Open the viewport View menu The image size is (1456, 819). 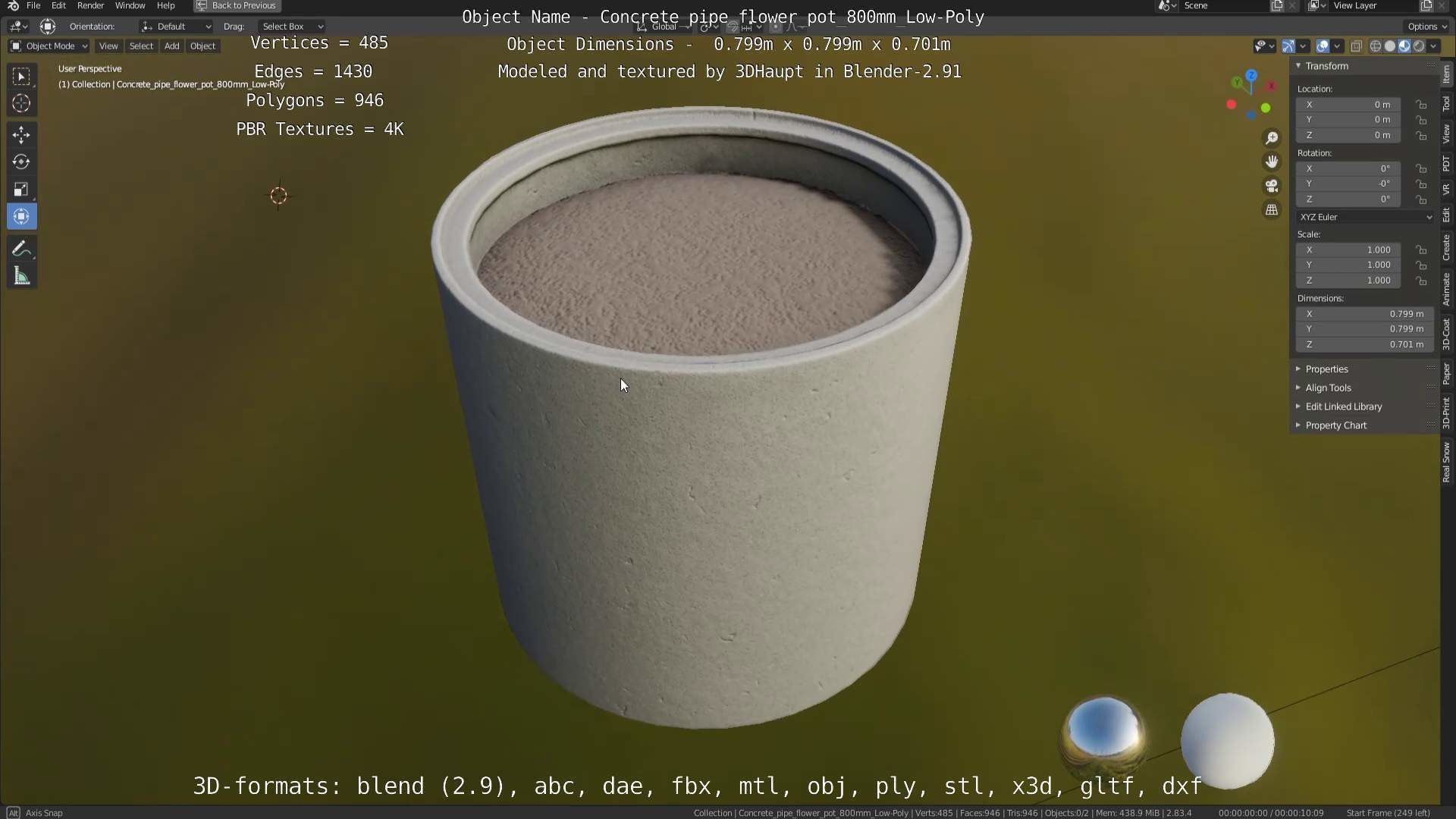[x=108, y=46]
